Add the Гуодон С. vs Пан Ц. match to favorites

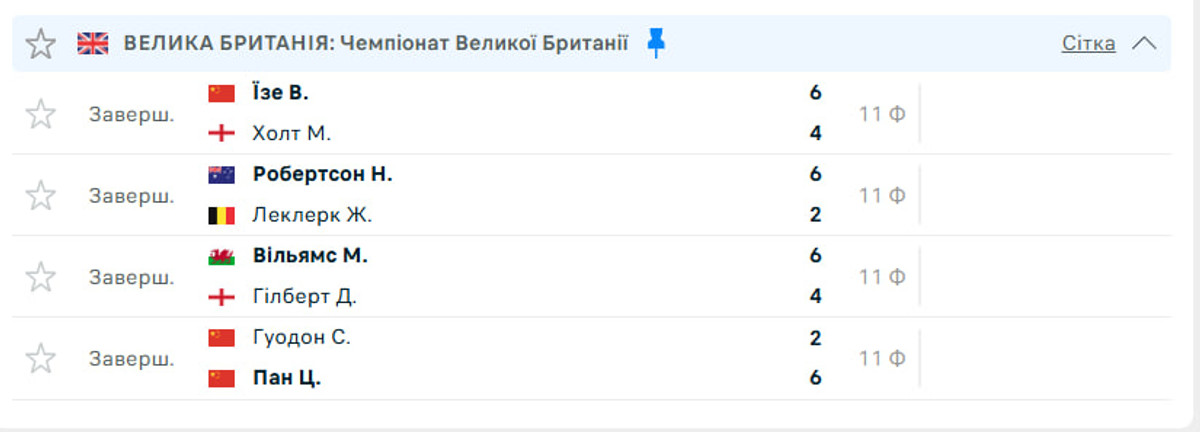pyautogui.click(x=40, y=358)
